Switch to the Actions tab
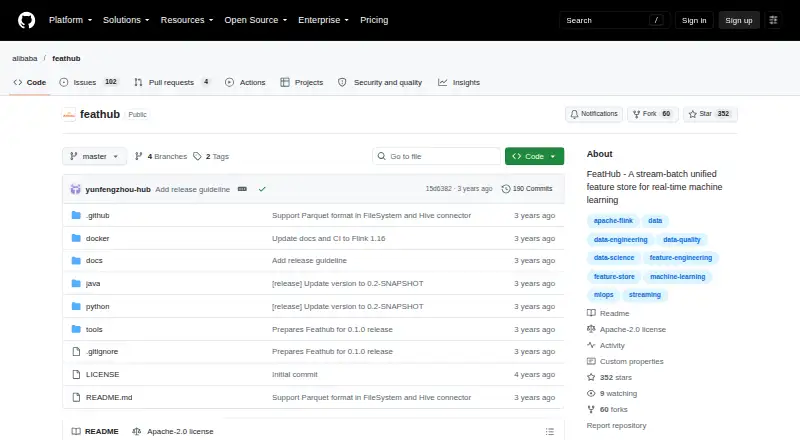This screenshot has height=440, width=800. (245, 82)
